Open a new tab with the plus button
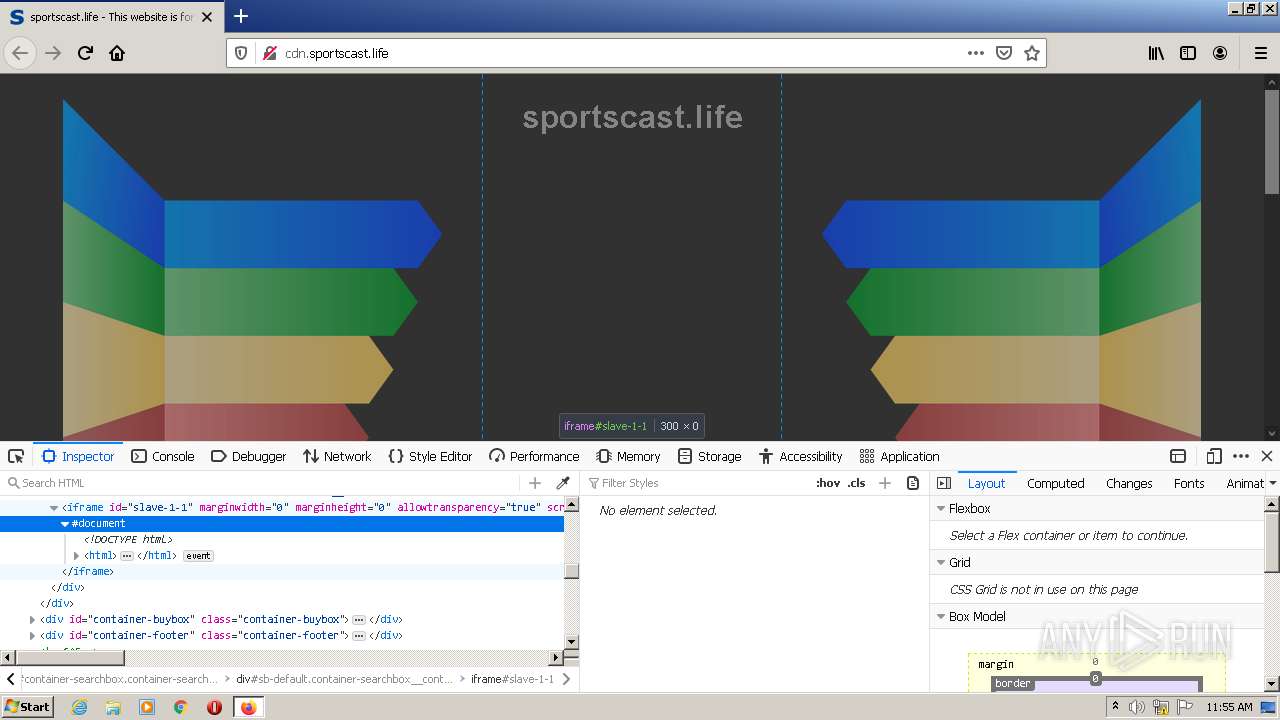Viewport: 1280px width, 720px height. (241, 16)
